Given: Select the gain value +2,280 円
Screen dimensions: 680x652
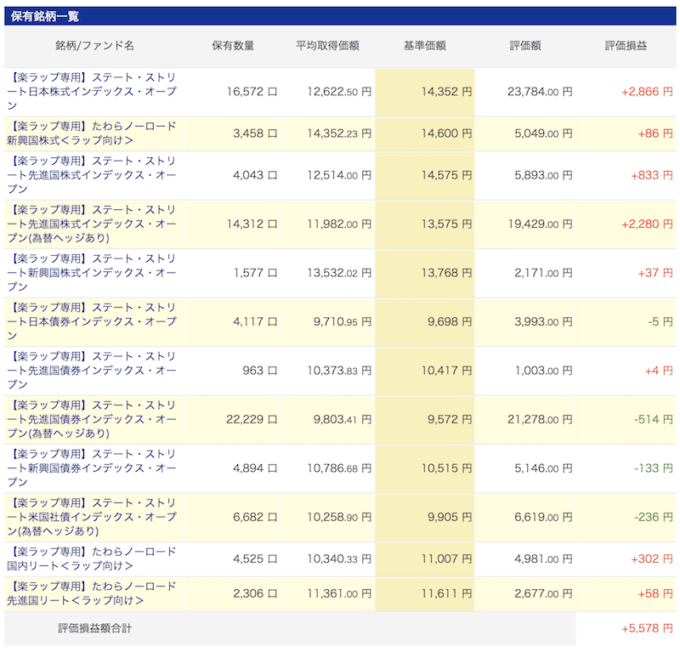Looking at the screenshot, I should pyautogui.click(x=647, y=224).
